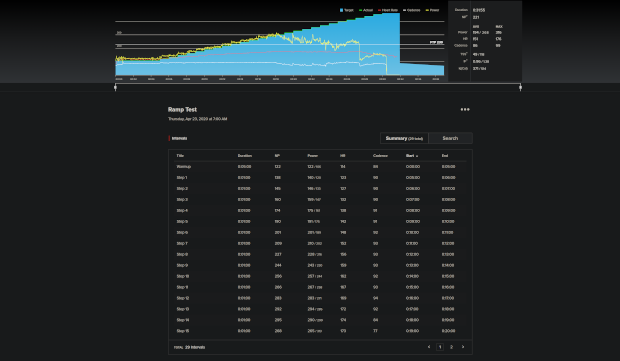This screenshot has width=620, height=361.
Task: Select the Step 1 interval row
Action: click(x=320, y=178)
